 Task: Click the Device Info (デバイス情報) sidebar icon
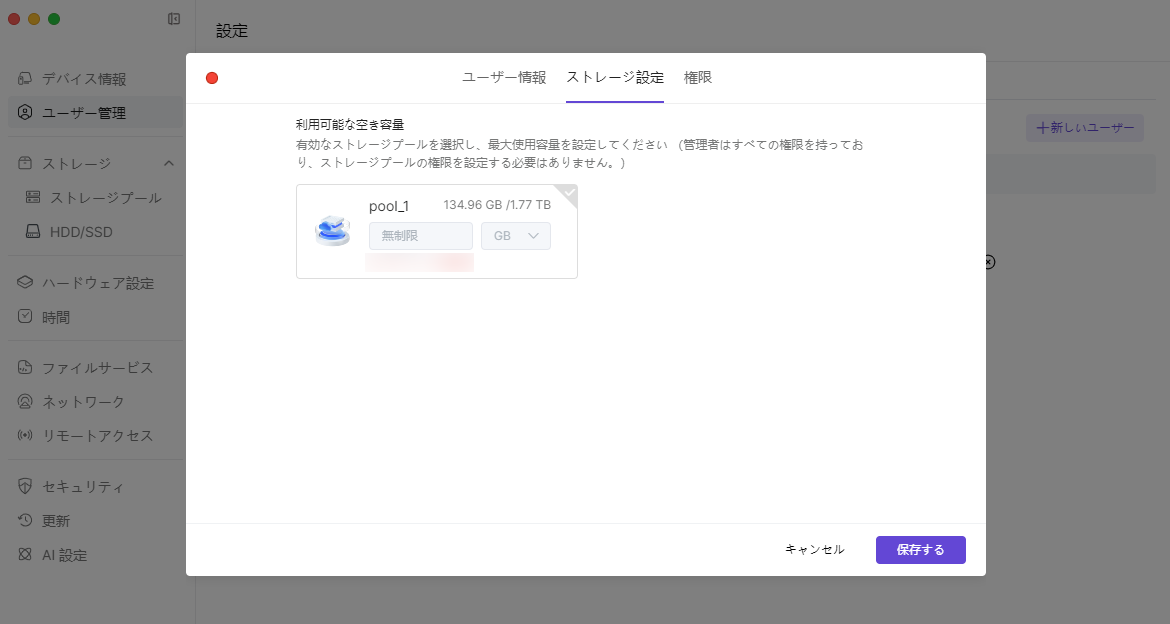pos(25,79)
